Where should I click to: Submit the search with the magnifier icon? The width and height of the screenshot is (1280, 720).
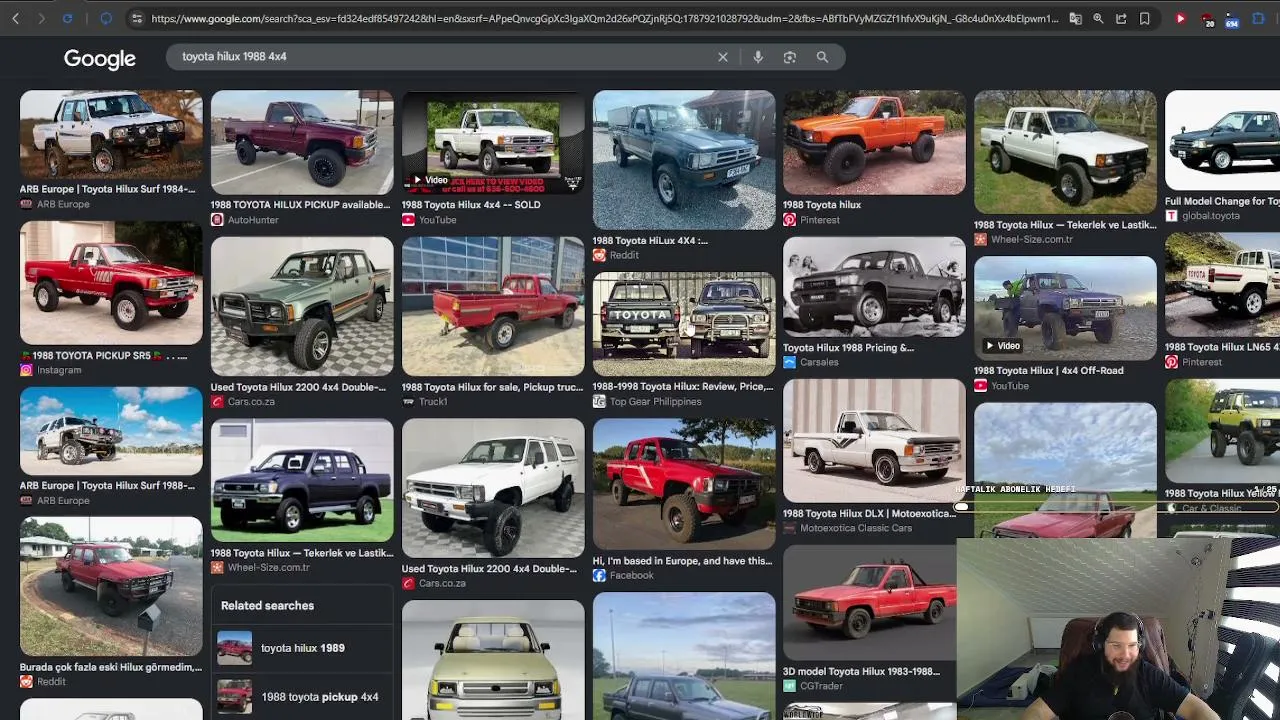(822, 57)
